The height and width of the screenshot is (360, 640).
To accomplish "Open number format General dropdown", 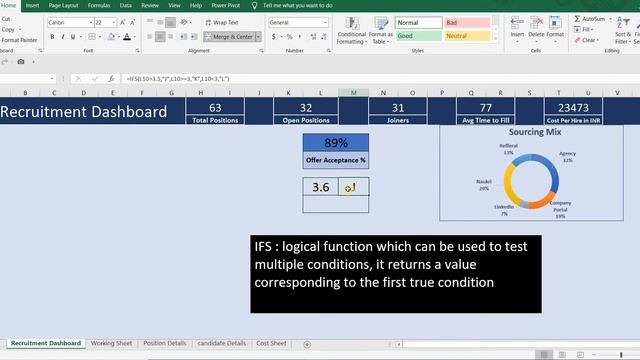I will coord(325,22).
